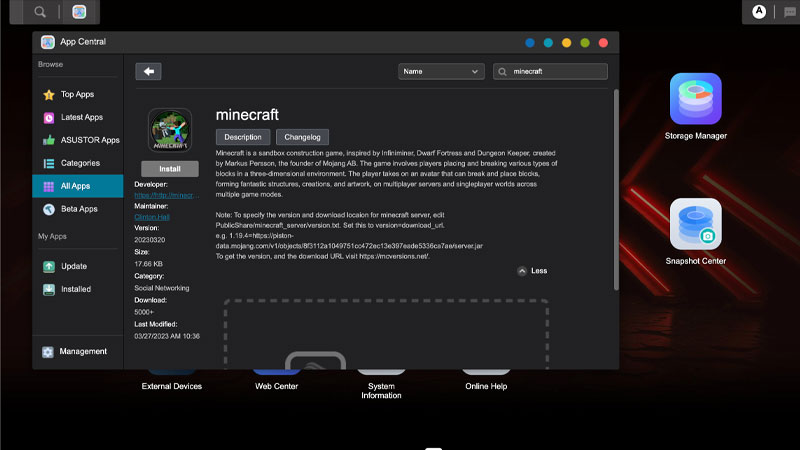This screenshot has width=800, height=450.
Task: Open the Storage Manager desktop icon
Action: 695,100
